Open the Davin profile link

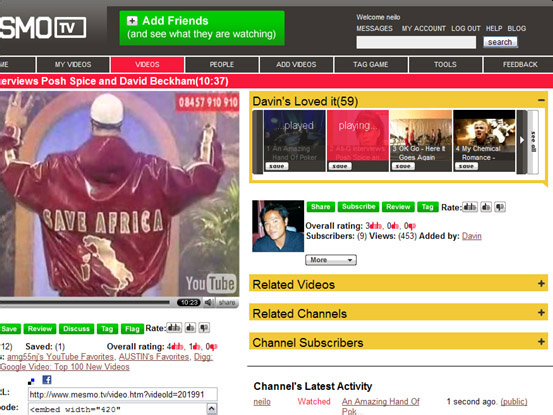[472, 236]
